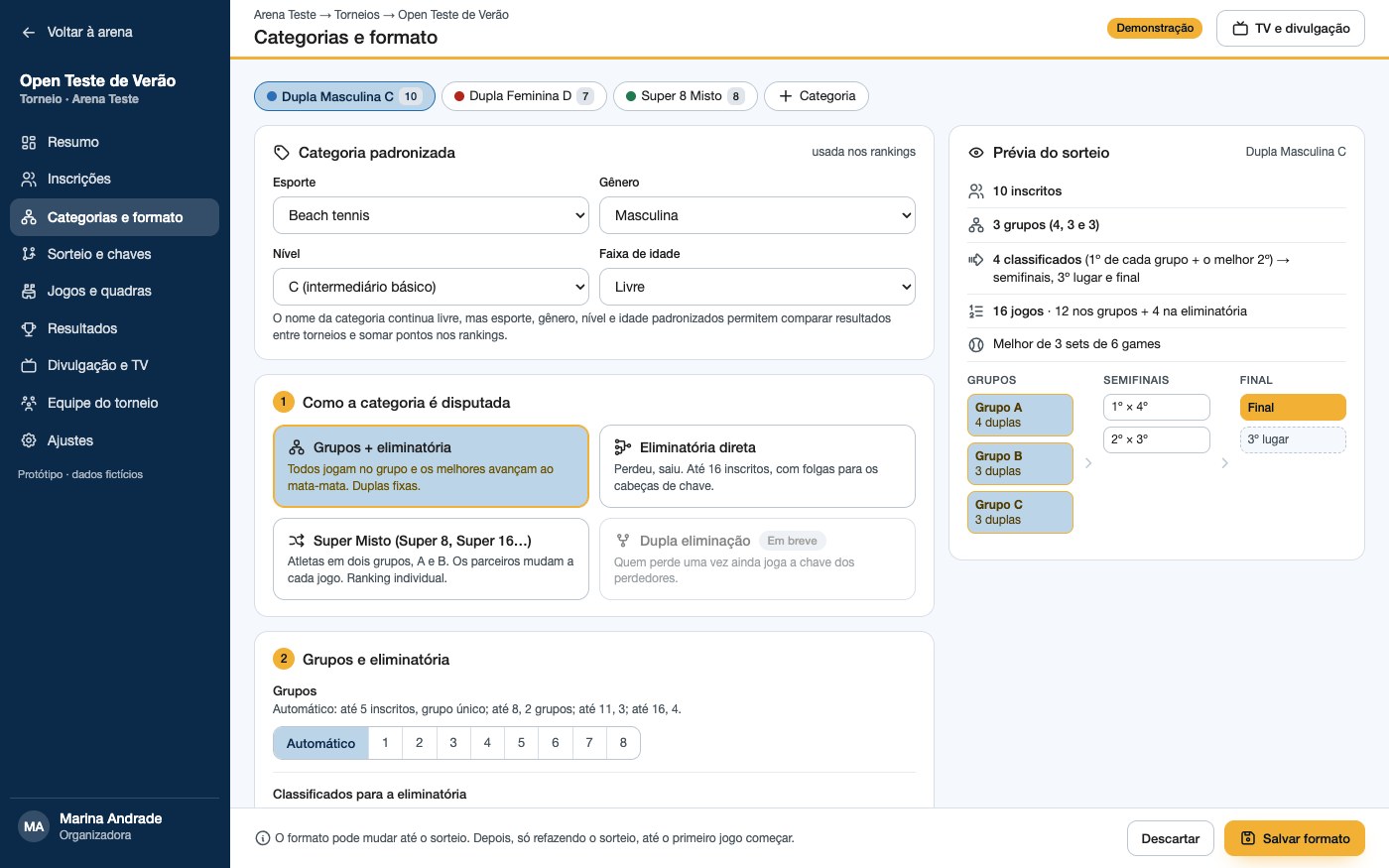Click the people icon beside 10 inscritos

(x=976, y=191)
